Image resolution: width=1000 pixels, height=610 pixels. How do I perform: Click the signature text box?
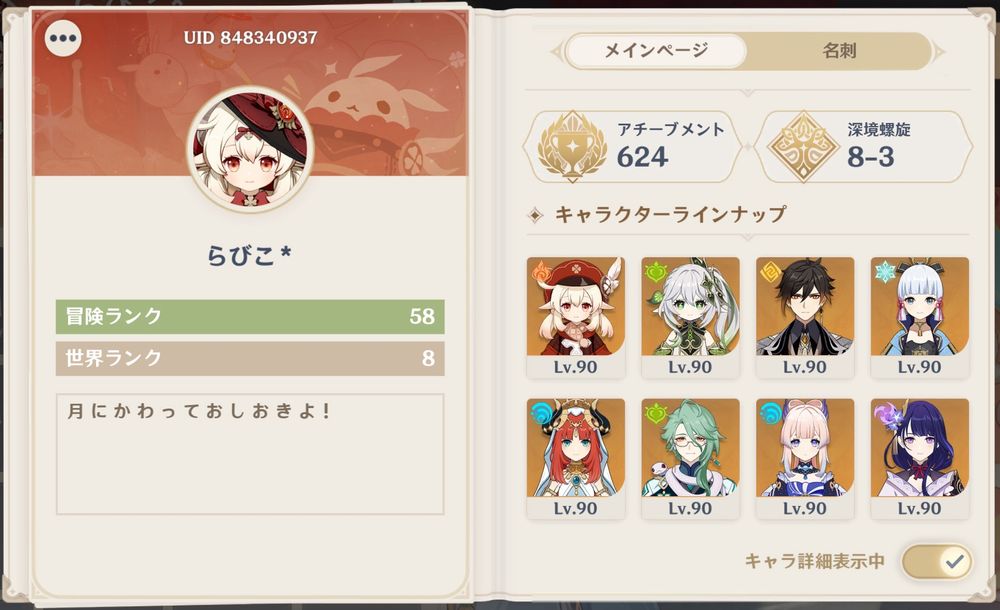tap(250, 454)
